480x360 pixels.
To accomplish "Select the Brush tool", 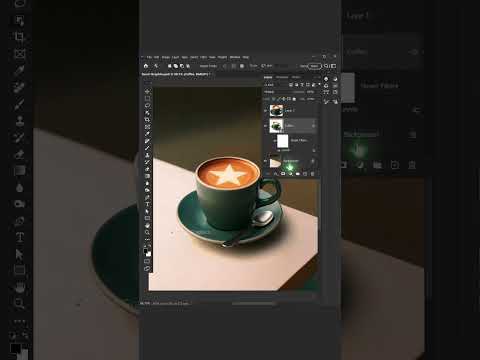I will (147, 148).
